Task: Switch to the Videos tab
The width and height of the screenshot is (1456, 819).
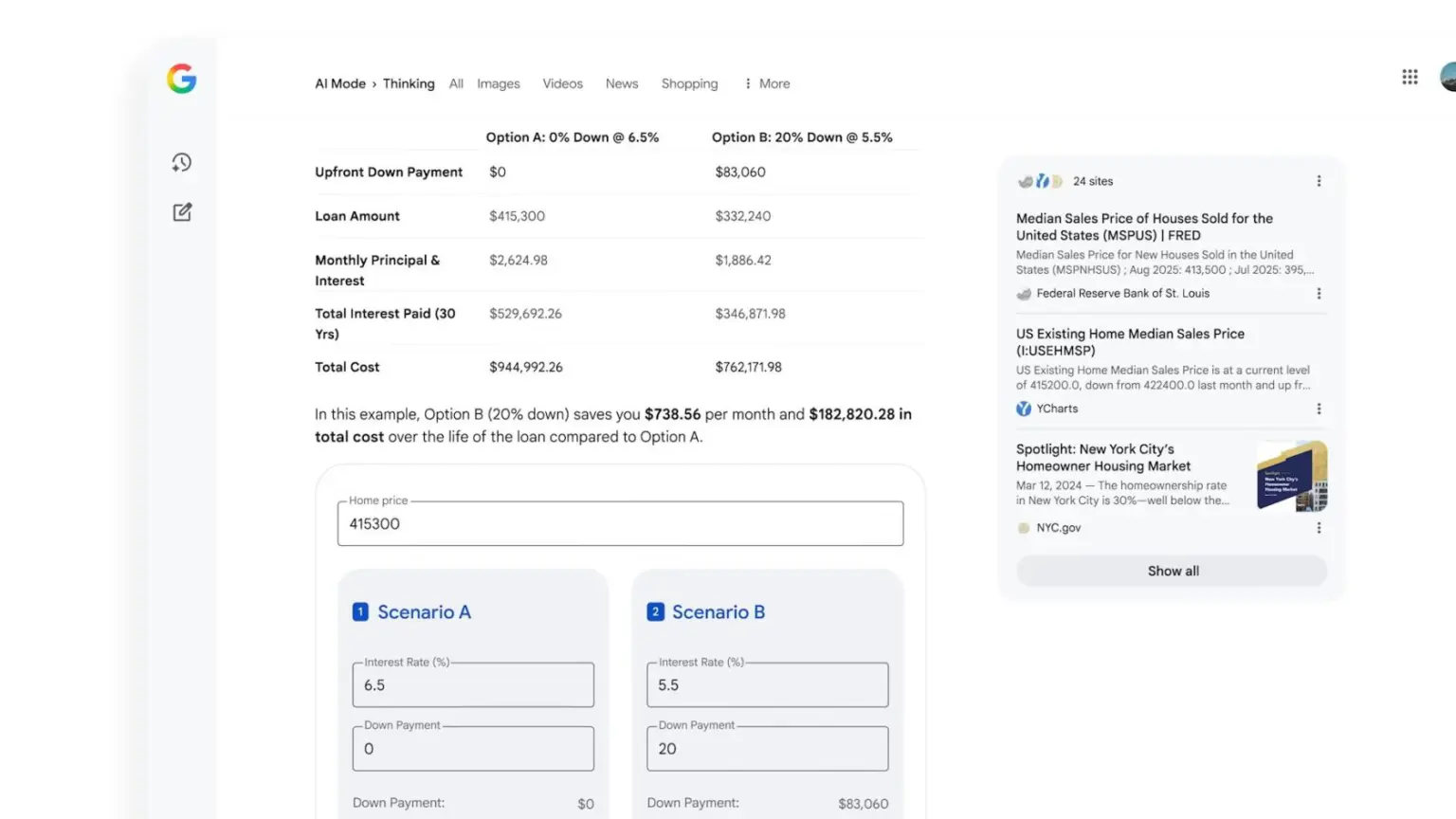Action: click(x=562, y=83)
